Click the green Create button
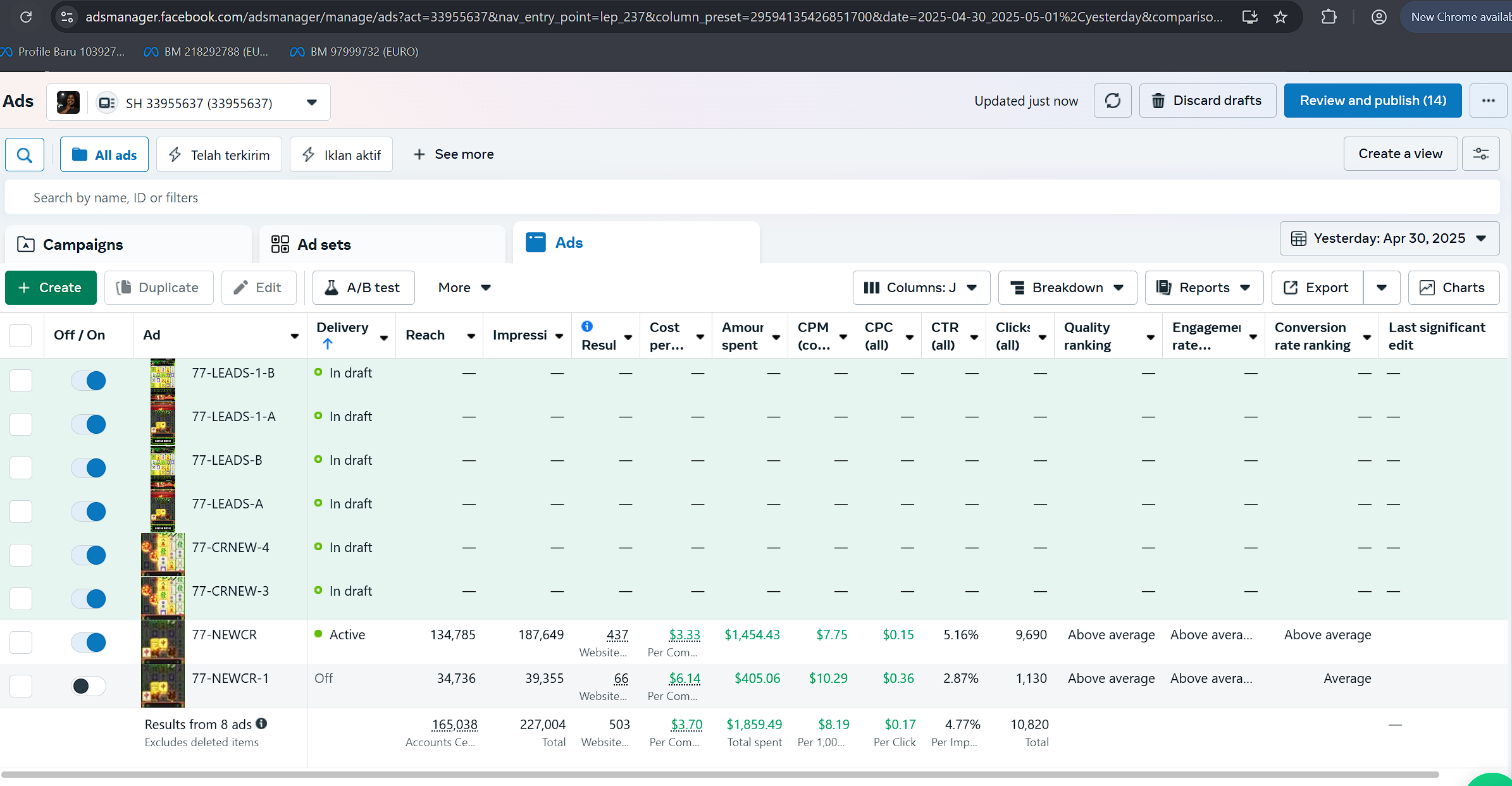This screenshot has width=1512, height=786. 51,288
